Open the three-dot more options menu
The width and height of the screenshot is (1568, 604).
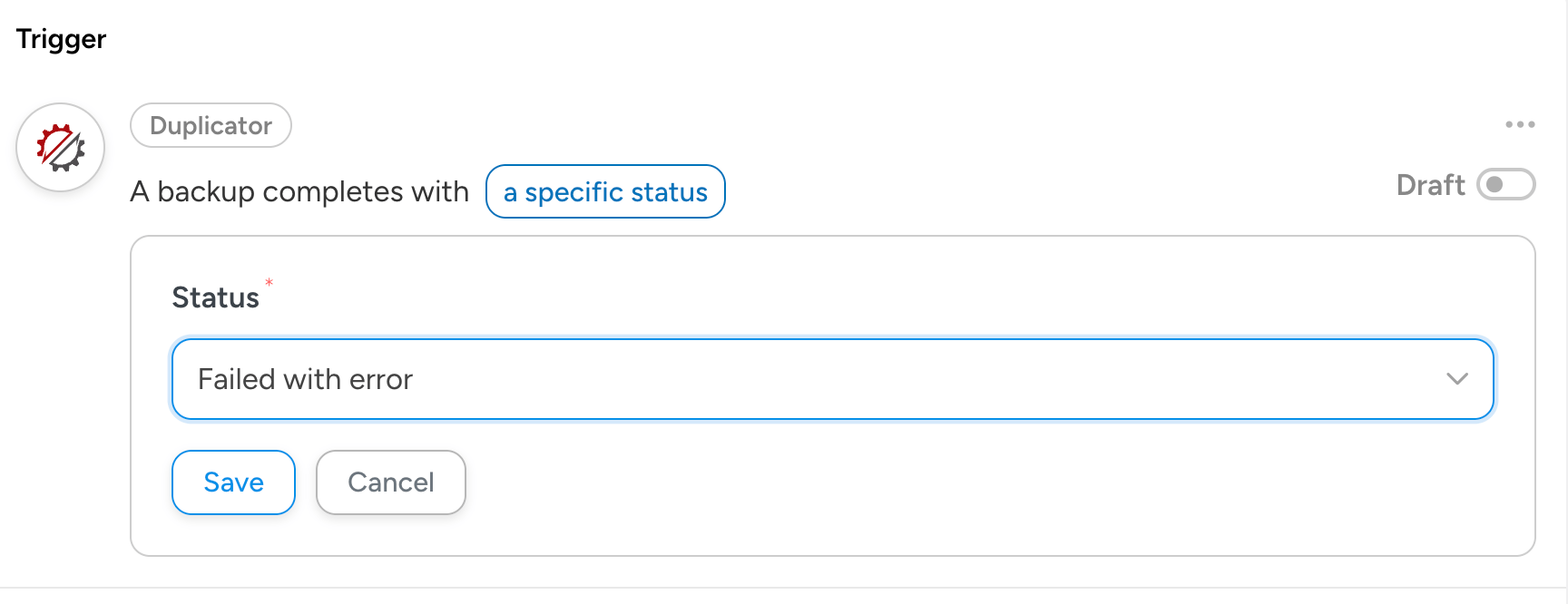[1520, 124]
